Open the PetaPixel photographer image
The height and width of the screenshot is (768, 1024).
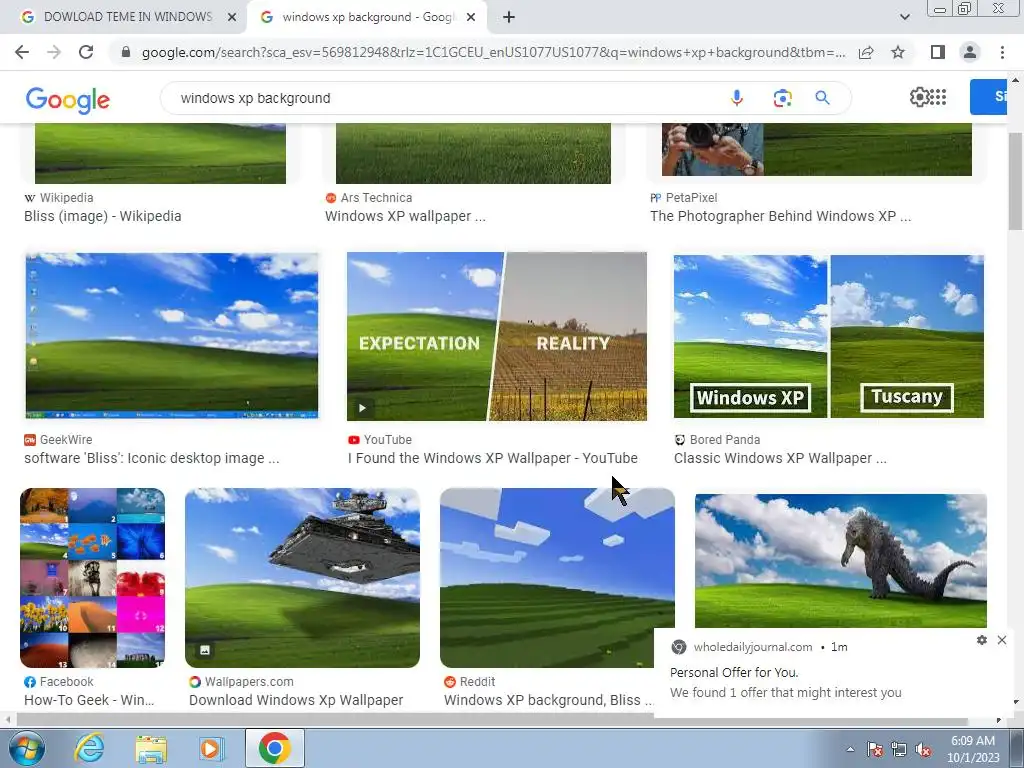point(816,150)
